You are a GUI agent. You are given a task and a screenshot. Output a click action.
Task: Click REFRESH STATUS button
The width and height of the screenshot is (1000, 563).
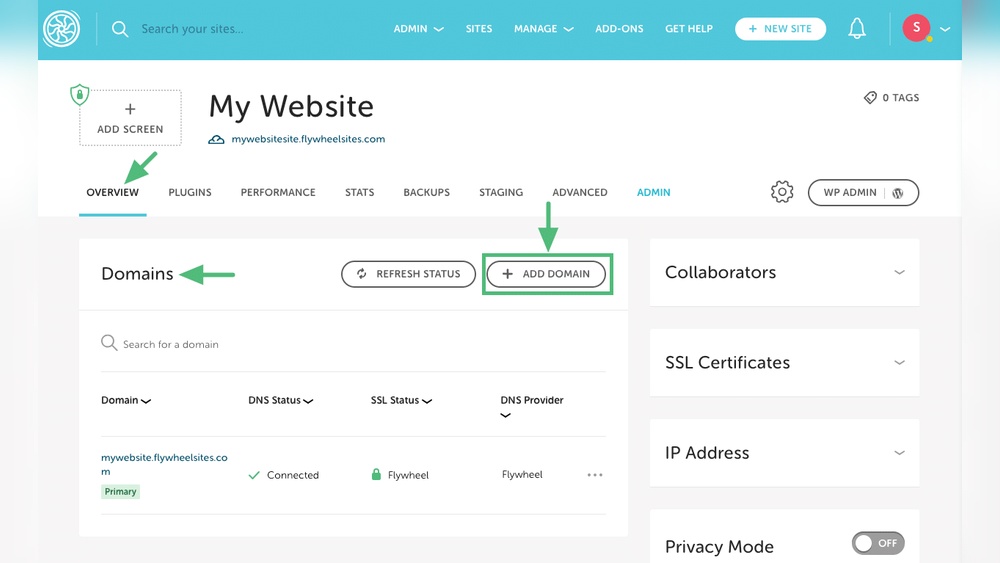(409, 274)
